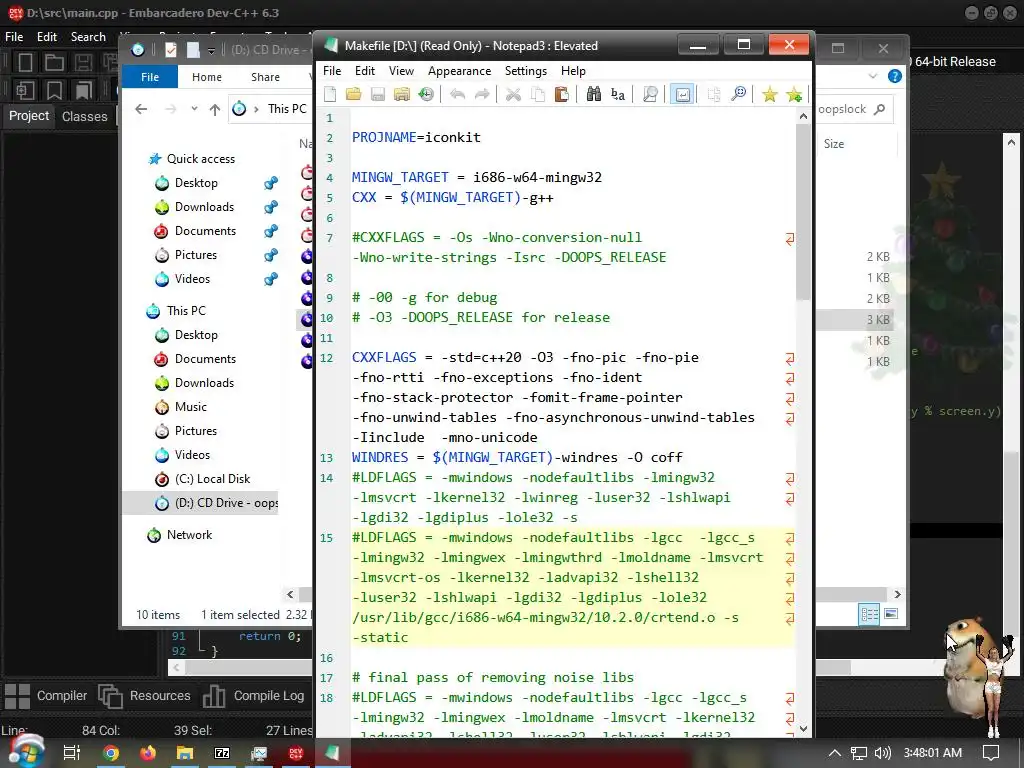Click the Redo arrow in Notepad3 toolbar
This screenshot has width=1024, height=768.
pos(482,95)
